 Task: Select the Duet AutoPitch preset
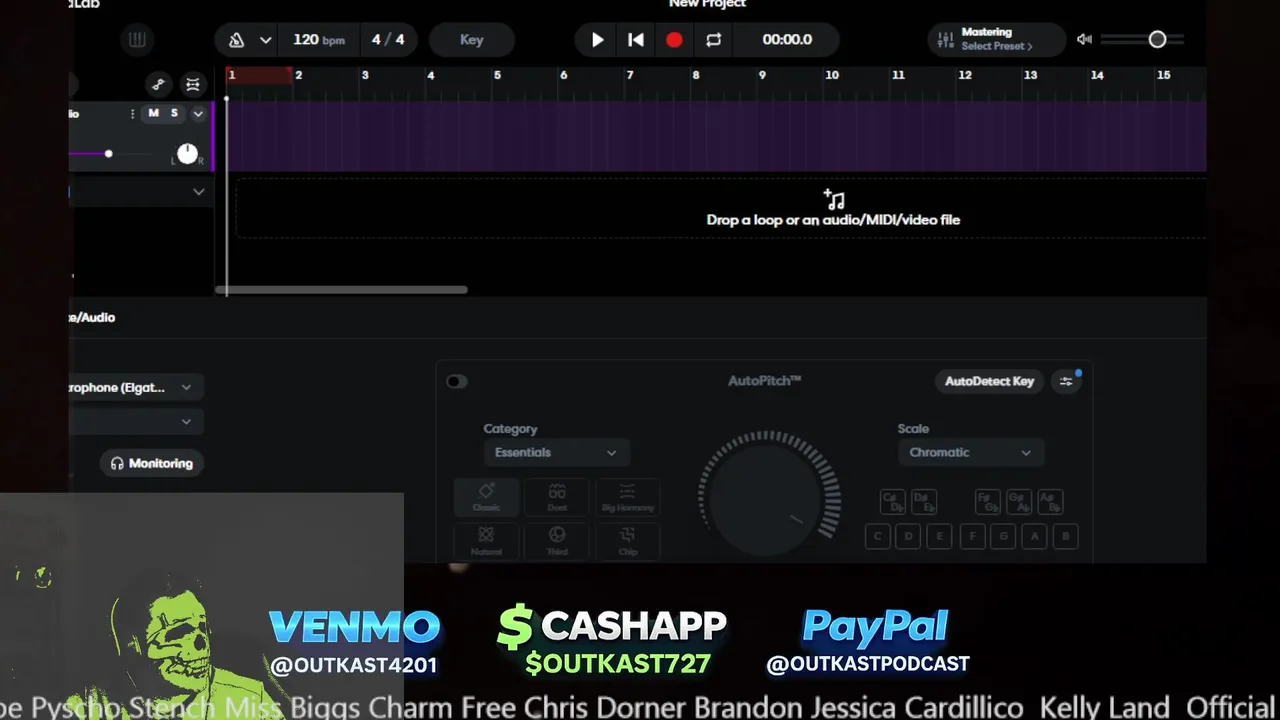[x=557, y=497]
